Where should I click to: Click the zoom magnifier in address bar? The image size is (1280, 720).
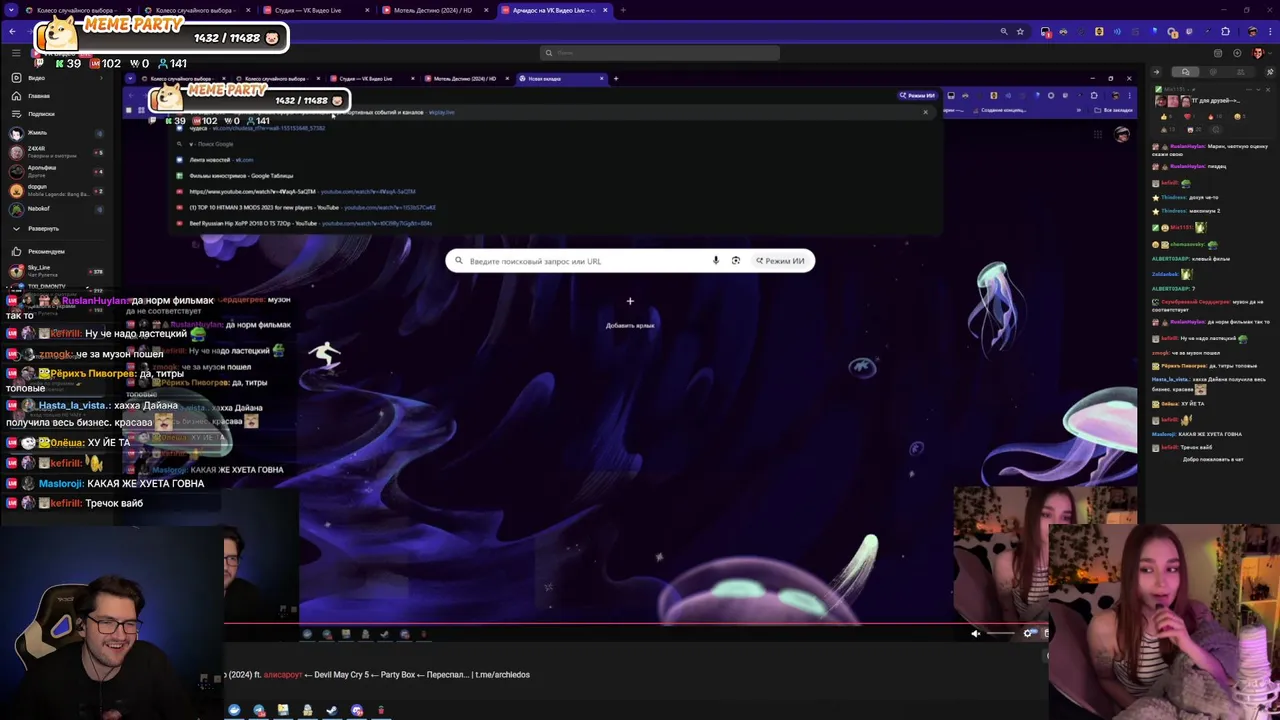point(1004,32)
